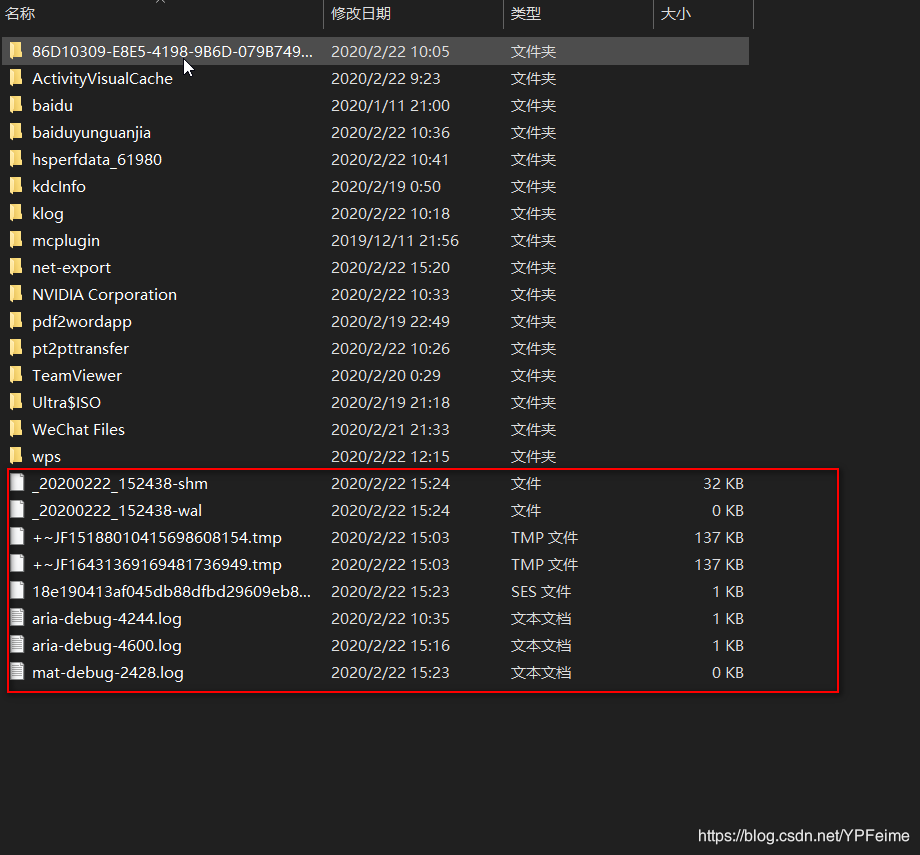Select 18e190413af045db88dfbd file name
Viewport: 920px width, 855px height.
(x=171, y=592)
